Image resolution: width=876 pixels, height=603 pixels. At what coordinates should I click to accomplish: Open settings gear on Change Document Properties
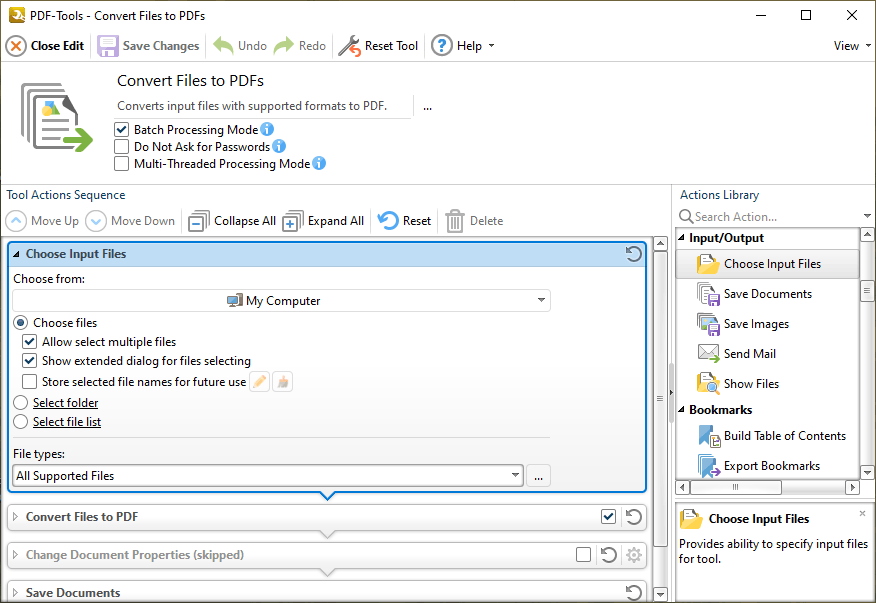pyautogui.click(x=634, y=554)
